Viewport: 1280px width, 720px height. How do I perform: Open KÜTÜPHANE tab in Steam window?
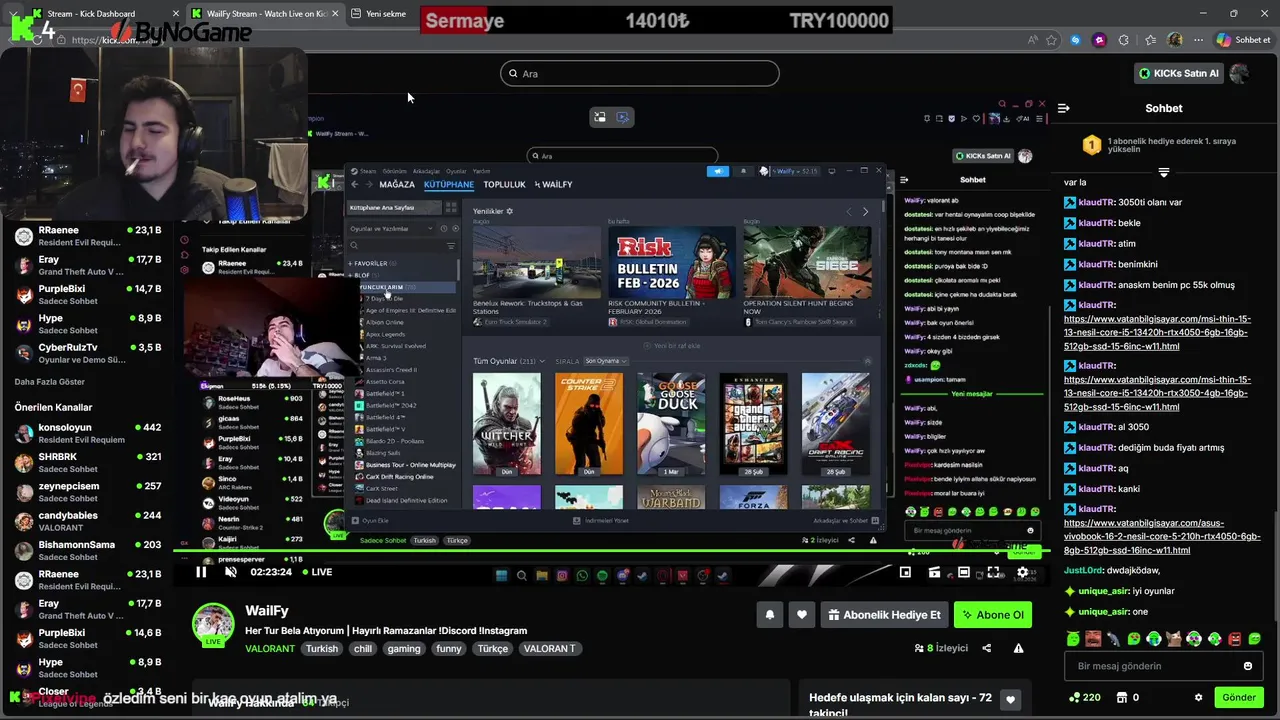449,185
